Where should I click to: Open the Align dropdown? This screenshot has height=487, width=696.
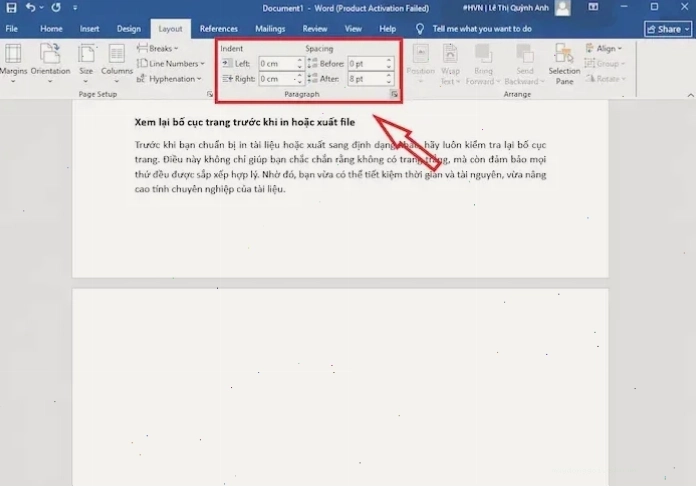604,48
